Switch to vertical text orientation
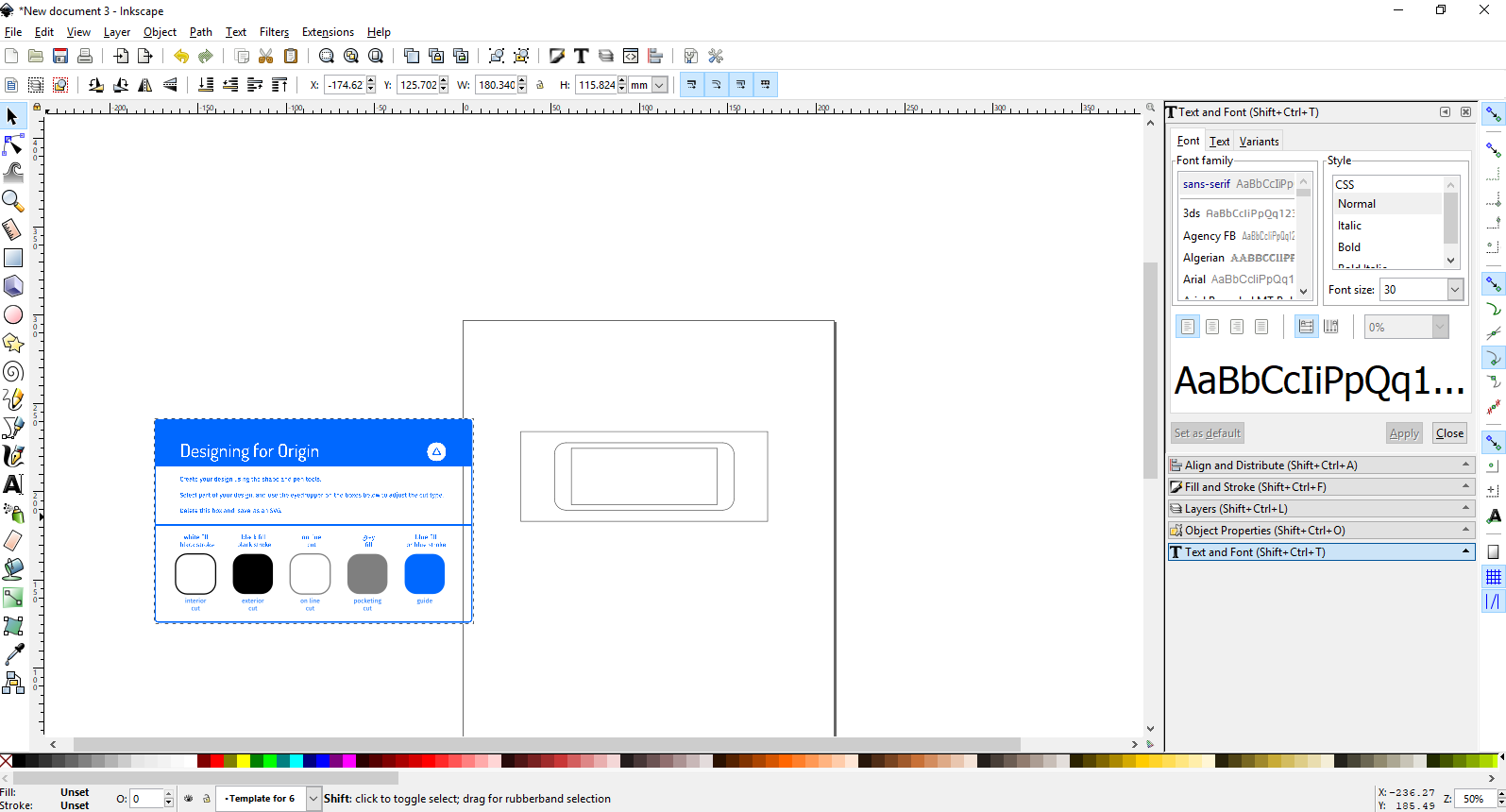 [1331, 327]
